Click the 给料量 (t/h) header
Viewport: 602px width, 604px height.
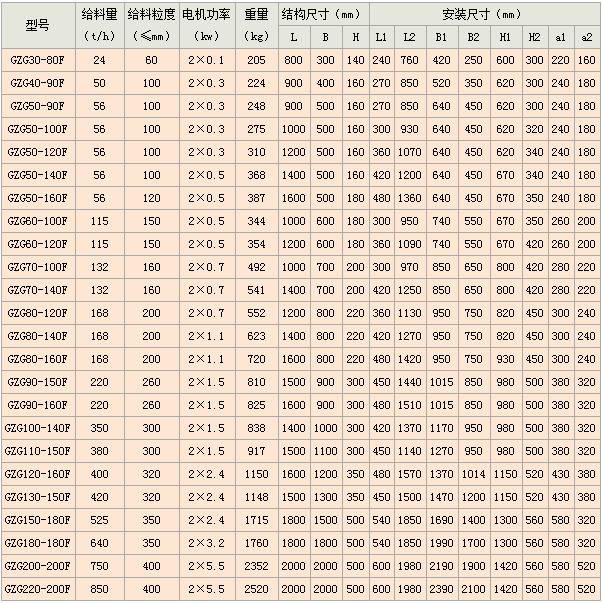click(x=99, y=26)
